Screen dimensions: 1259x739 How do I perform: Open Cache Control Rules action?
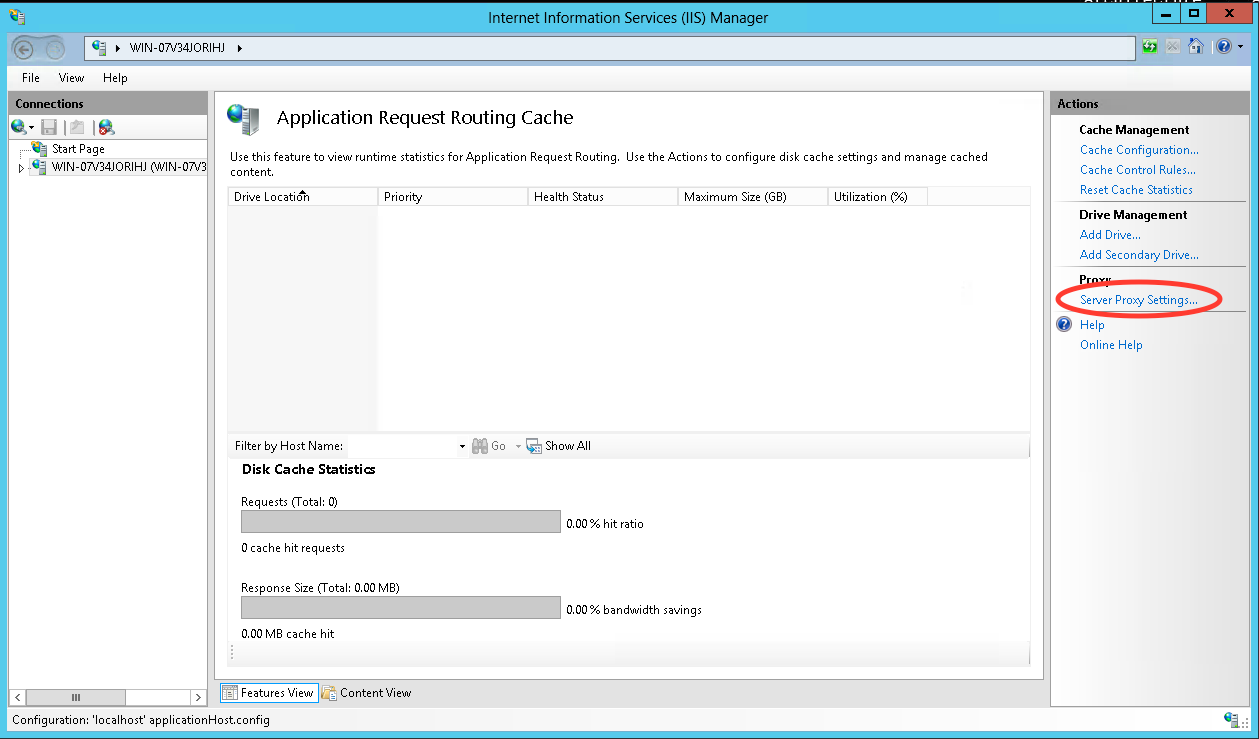pos(1138,170)
